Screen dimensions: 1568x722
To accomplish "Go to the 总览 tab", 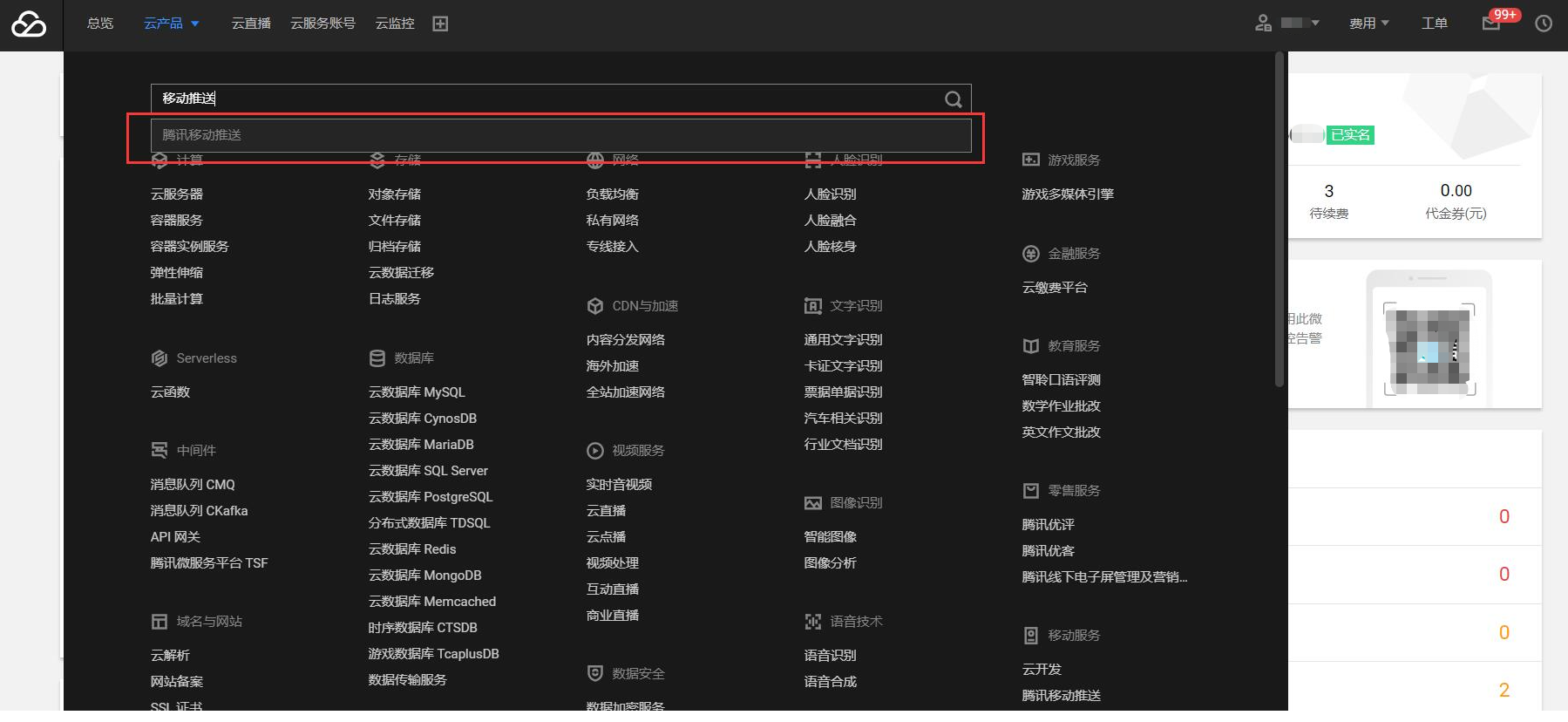I will (100, 24).
